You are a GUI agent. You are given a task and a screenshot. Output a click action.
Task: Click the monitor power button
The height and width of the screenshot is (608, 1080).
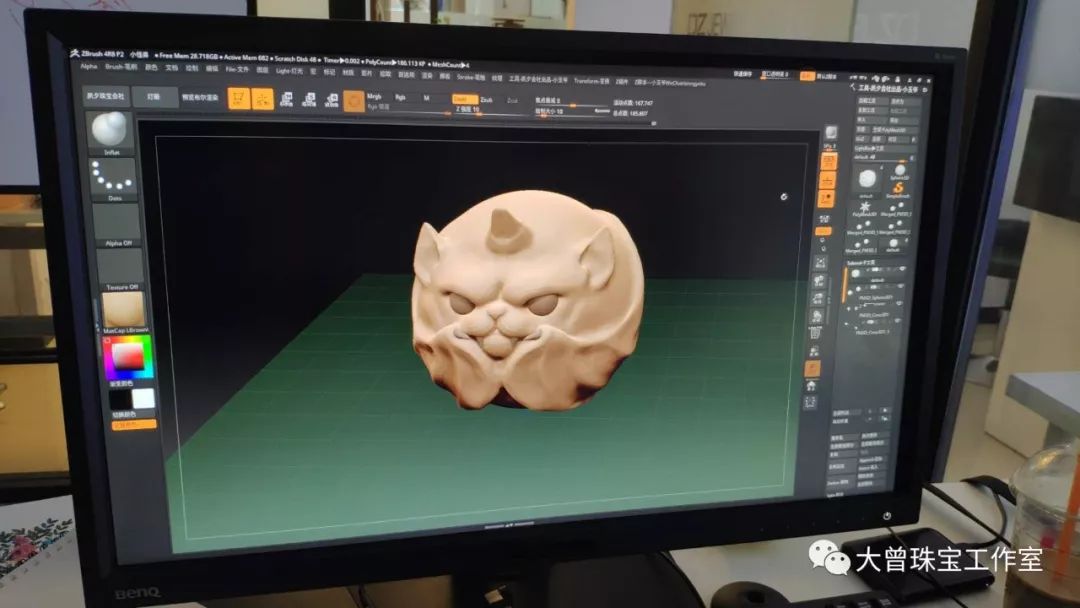(887, 516)
